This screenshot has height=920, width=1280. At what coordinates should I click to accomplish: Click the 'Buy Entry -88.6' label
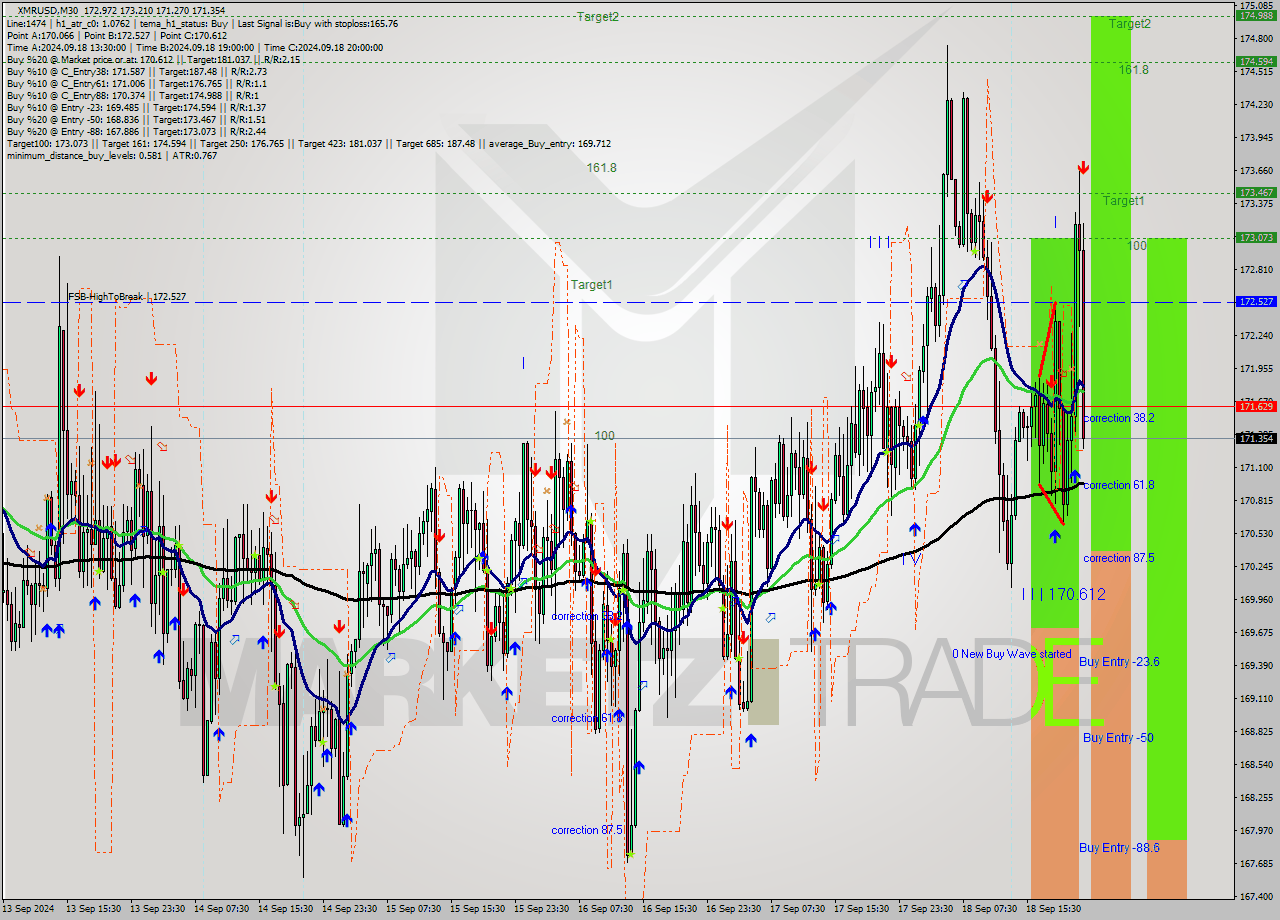(1119, 848)
